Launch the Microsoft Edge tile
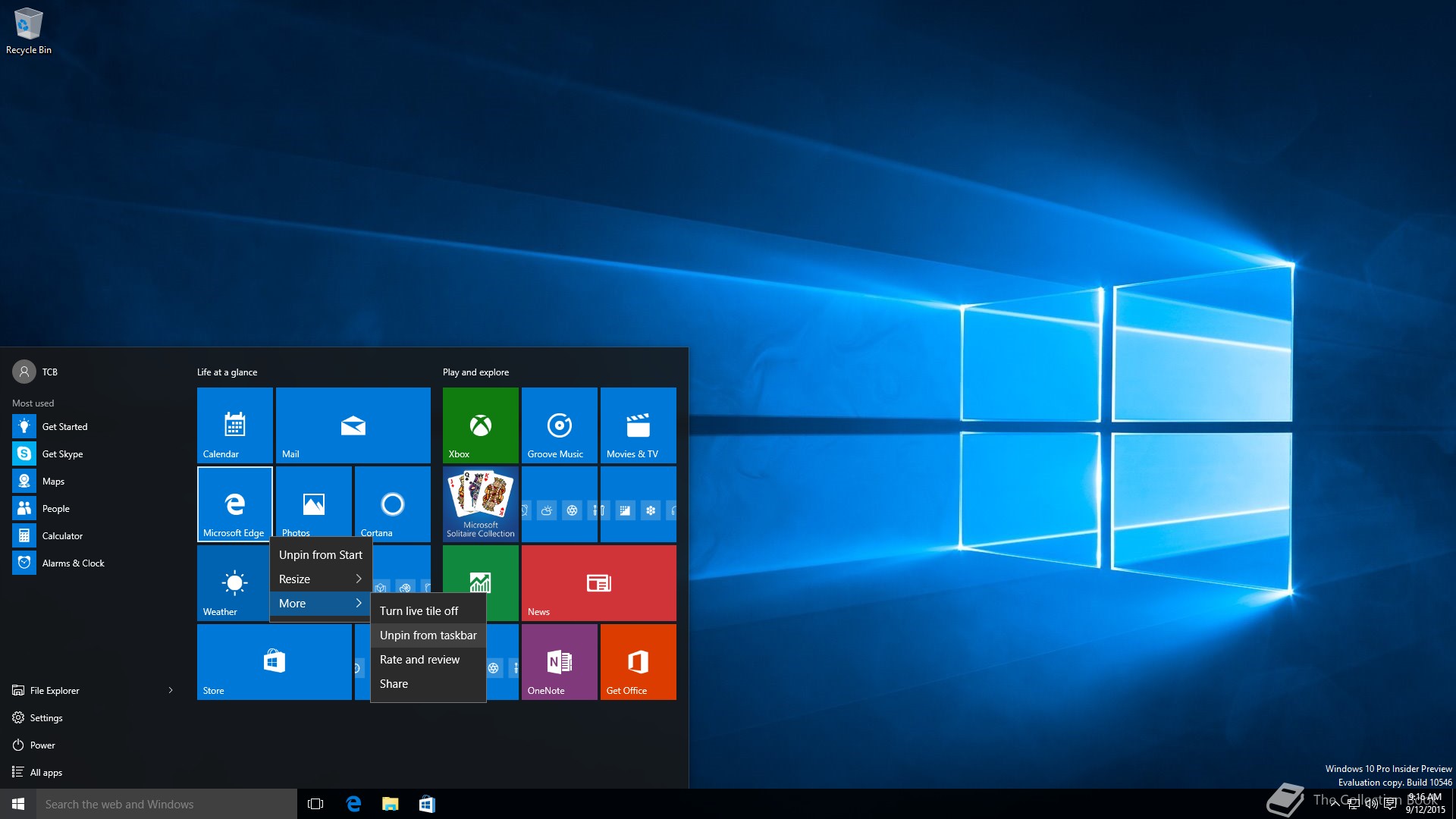This screenshot has height=819, width=1456. 235,504
